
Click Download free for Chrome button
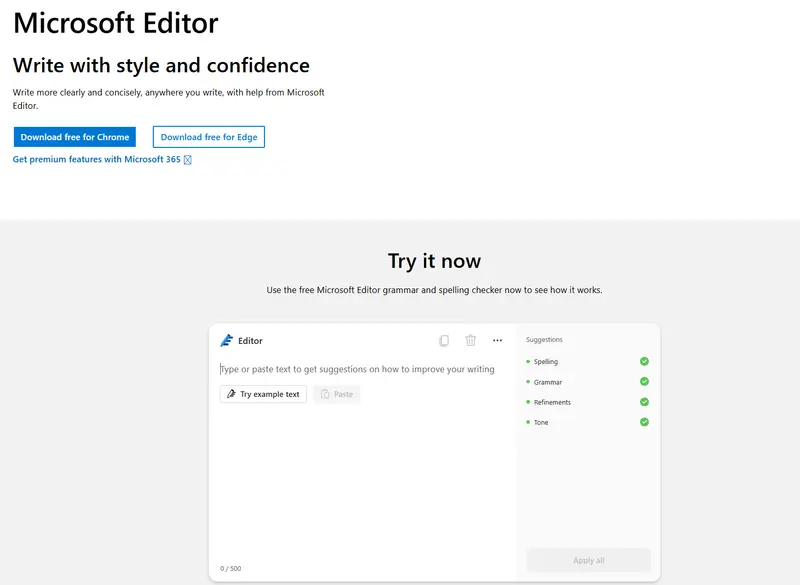point(74,137)
